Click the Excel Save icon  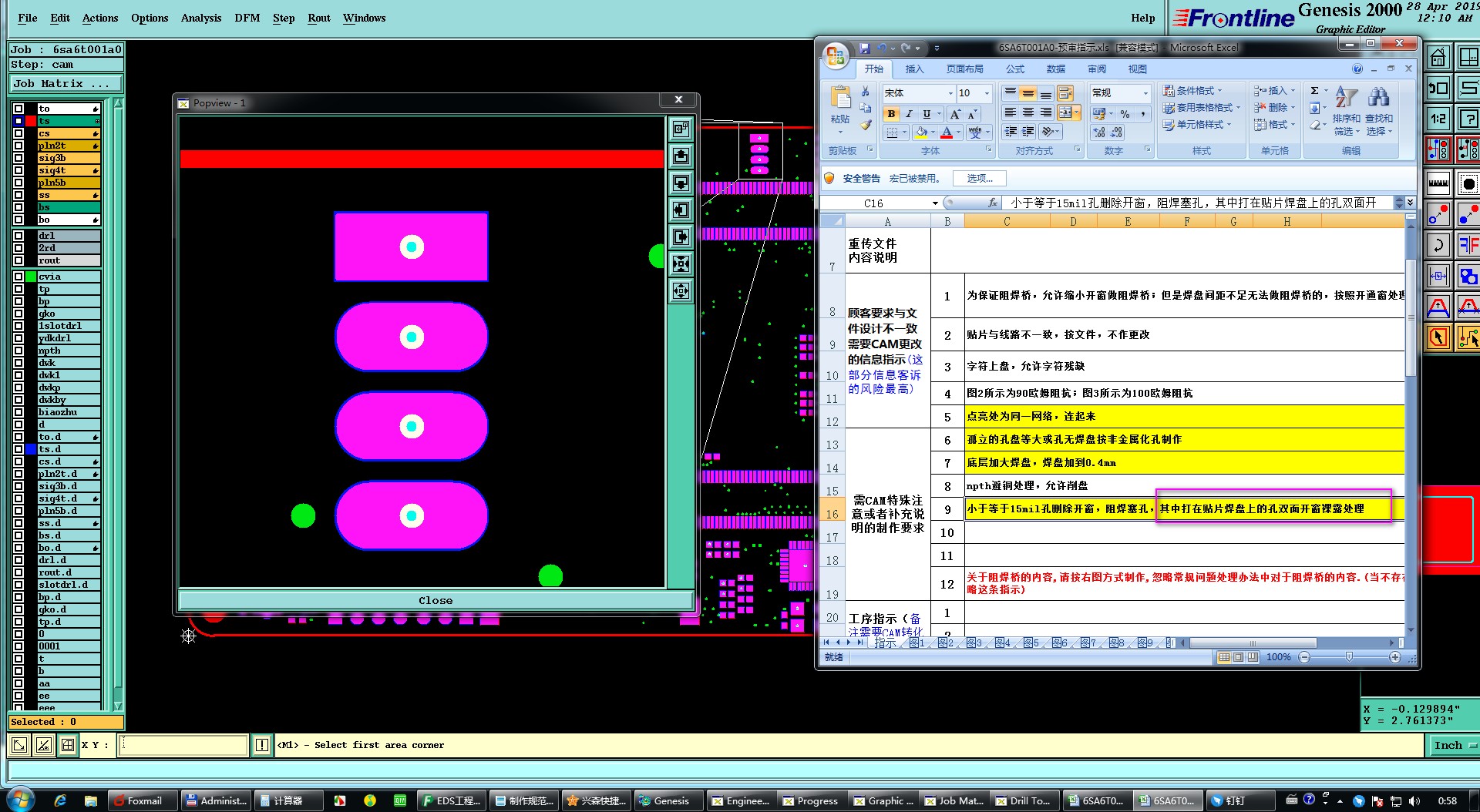click(x=865, y=48)
